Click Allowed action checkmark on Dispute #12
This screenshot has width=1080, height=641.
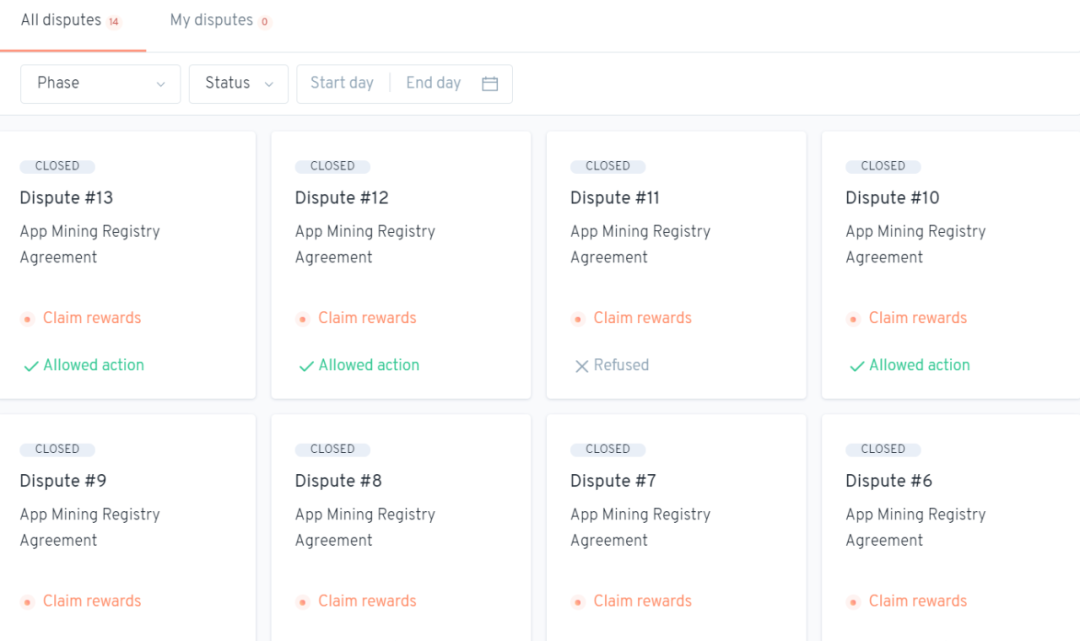click(x=306, y=366)
